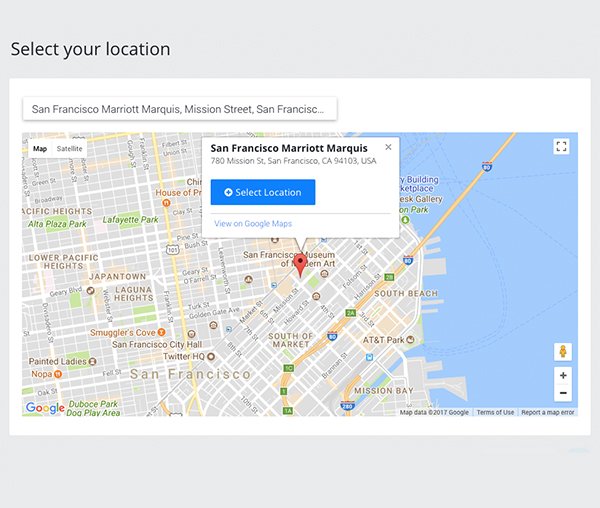Click the transit station icon near AT&T Park
The height and width of the screenshot is (508, 600).
[x=369, y=357]
